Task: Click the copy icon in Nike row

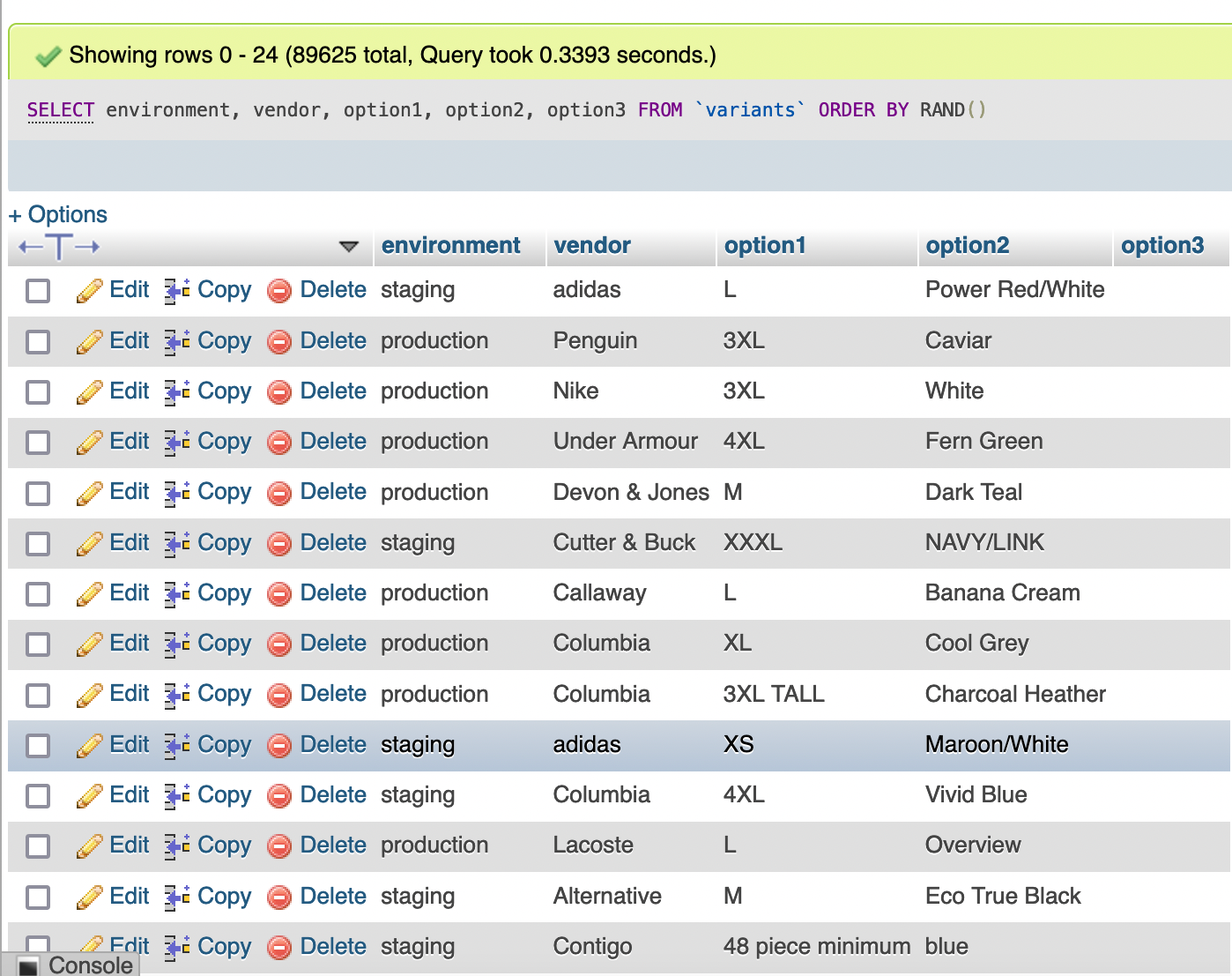Action: pyautogui.click(x=177, y=391)
